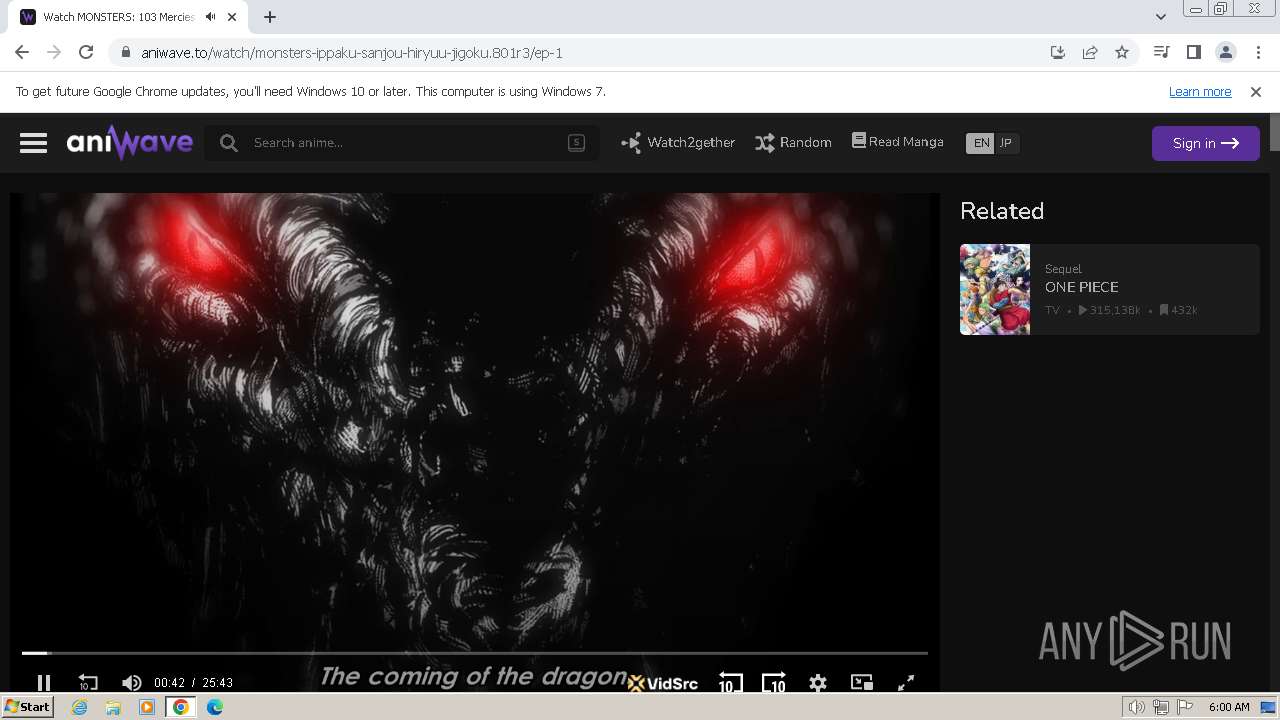The height and width of the screenshot is (720, 1280).
Task: Launch Internet Explorer from taskbar
Action: click(x=80, y=707)
